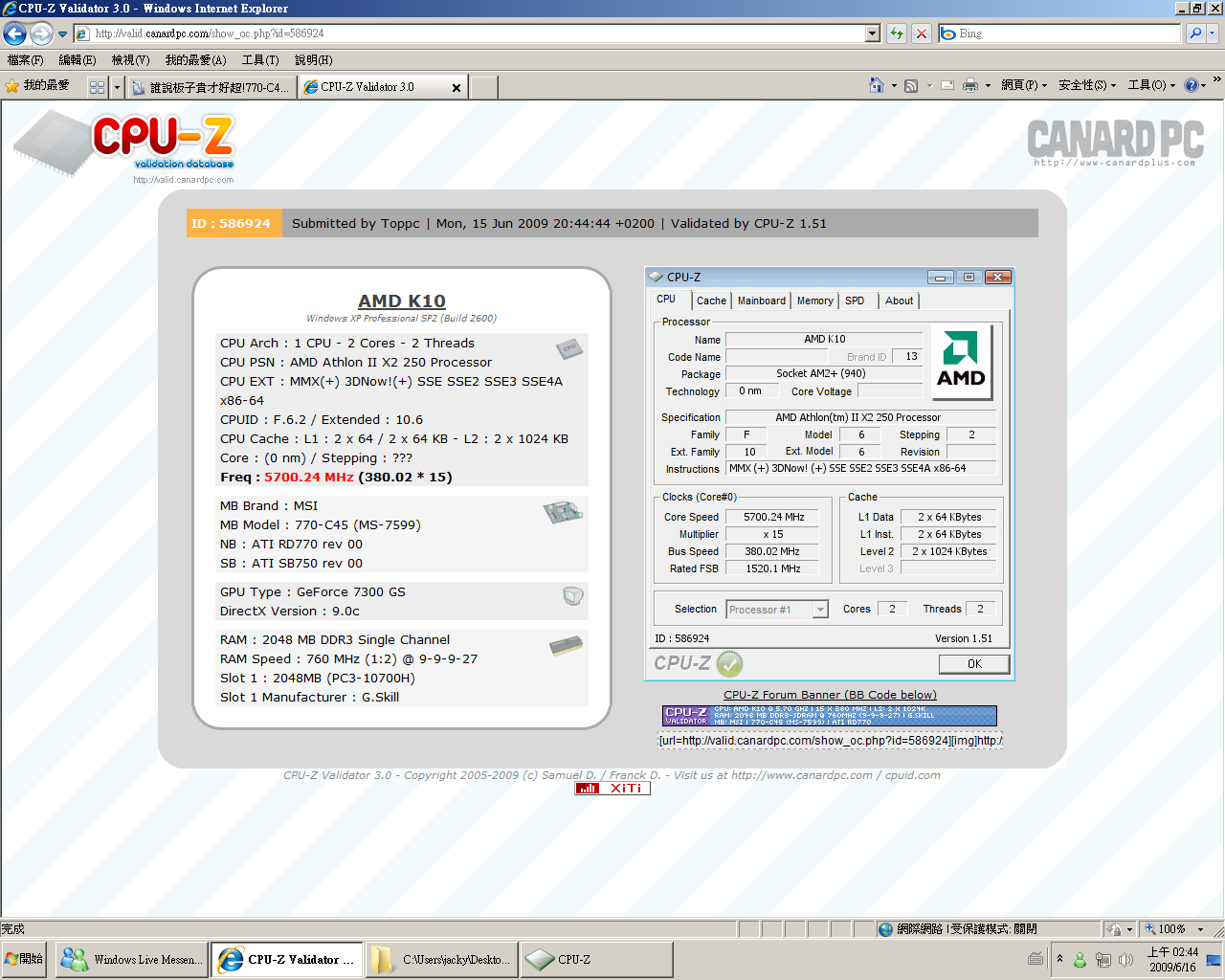Open the search provider dropdown arrow
This screenshot has width=1225, height=980.
tap(1212, 33)
